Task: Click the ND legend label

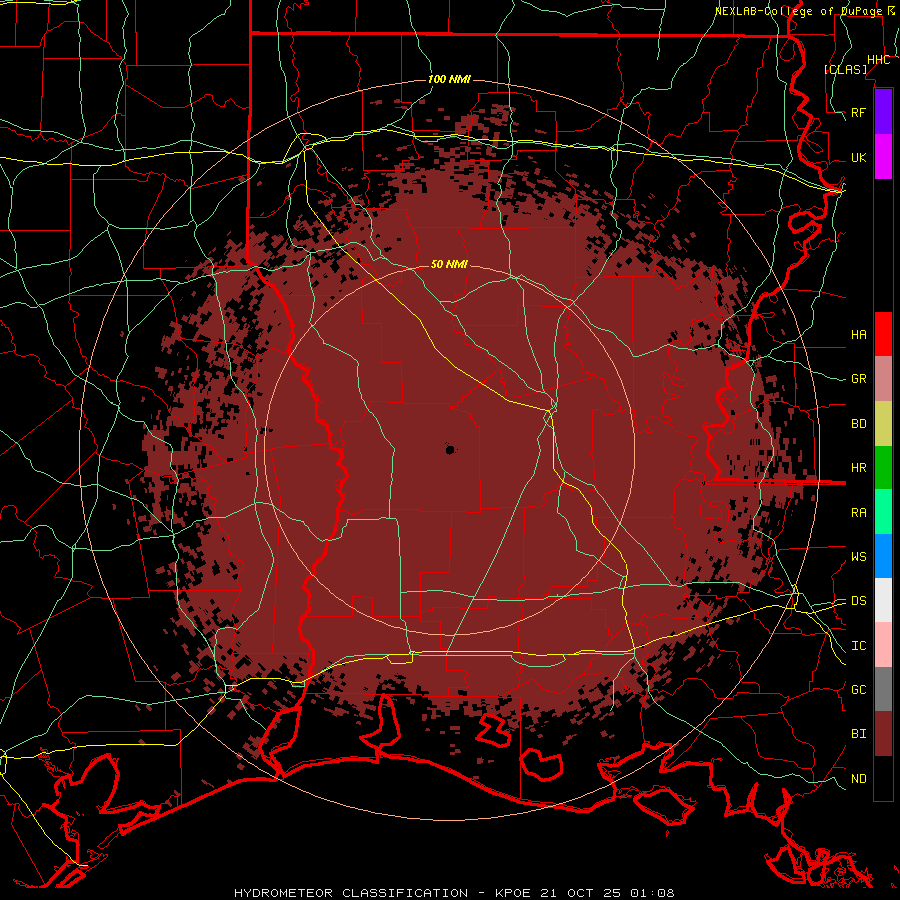Action: [x=858, y=779]
